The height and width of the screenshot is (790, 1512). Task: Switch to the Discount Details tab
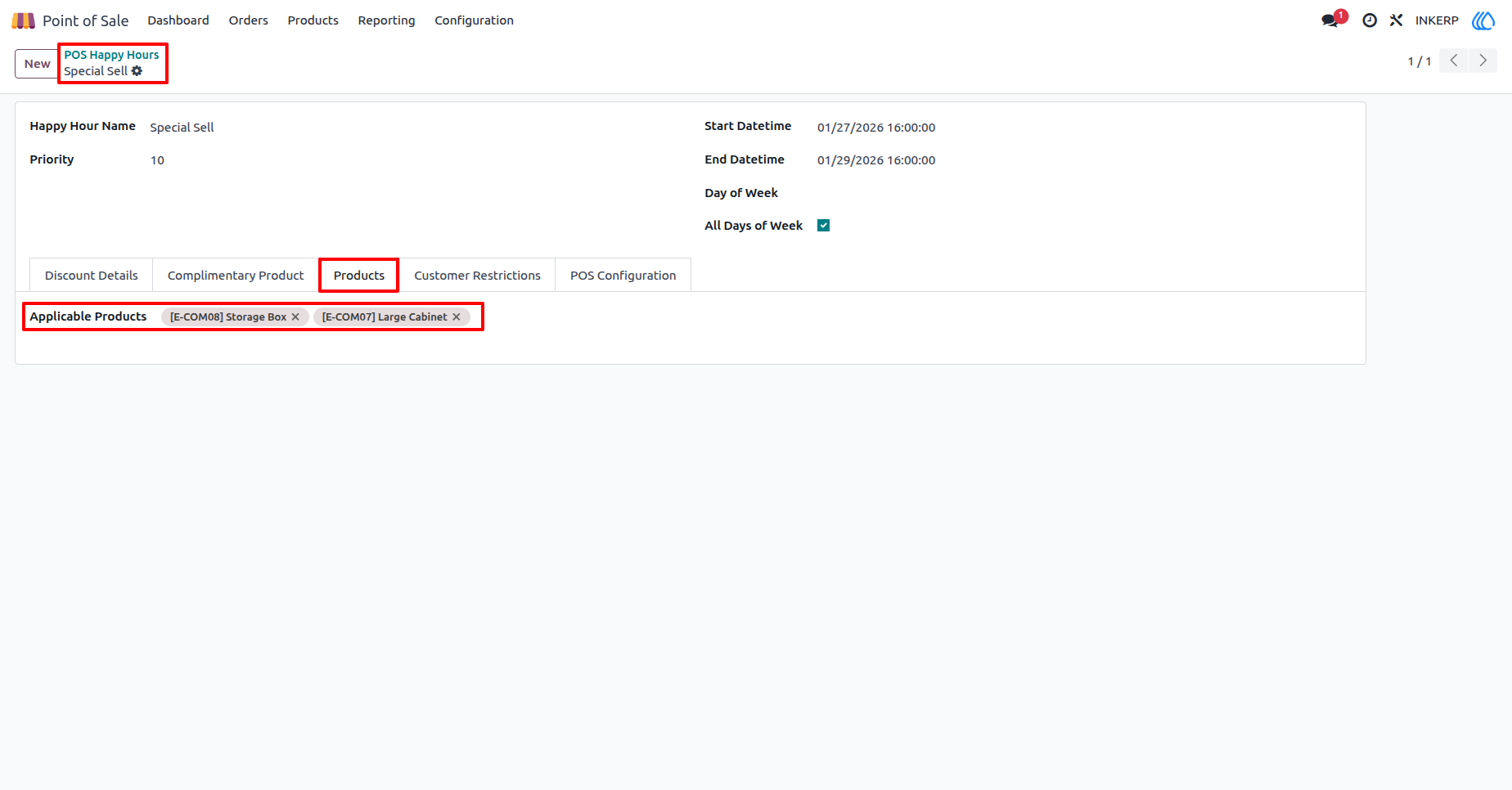(92, 276)
